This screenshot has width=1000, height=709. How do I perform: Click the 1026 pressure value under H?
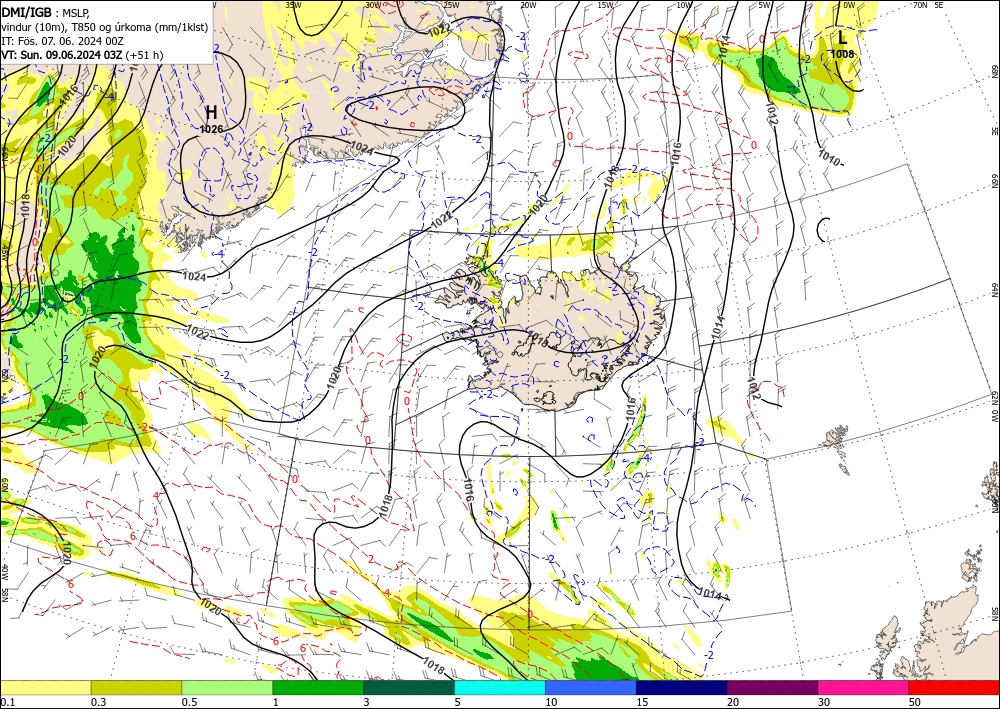[x=211, y=129]
